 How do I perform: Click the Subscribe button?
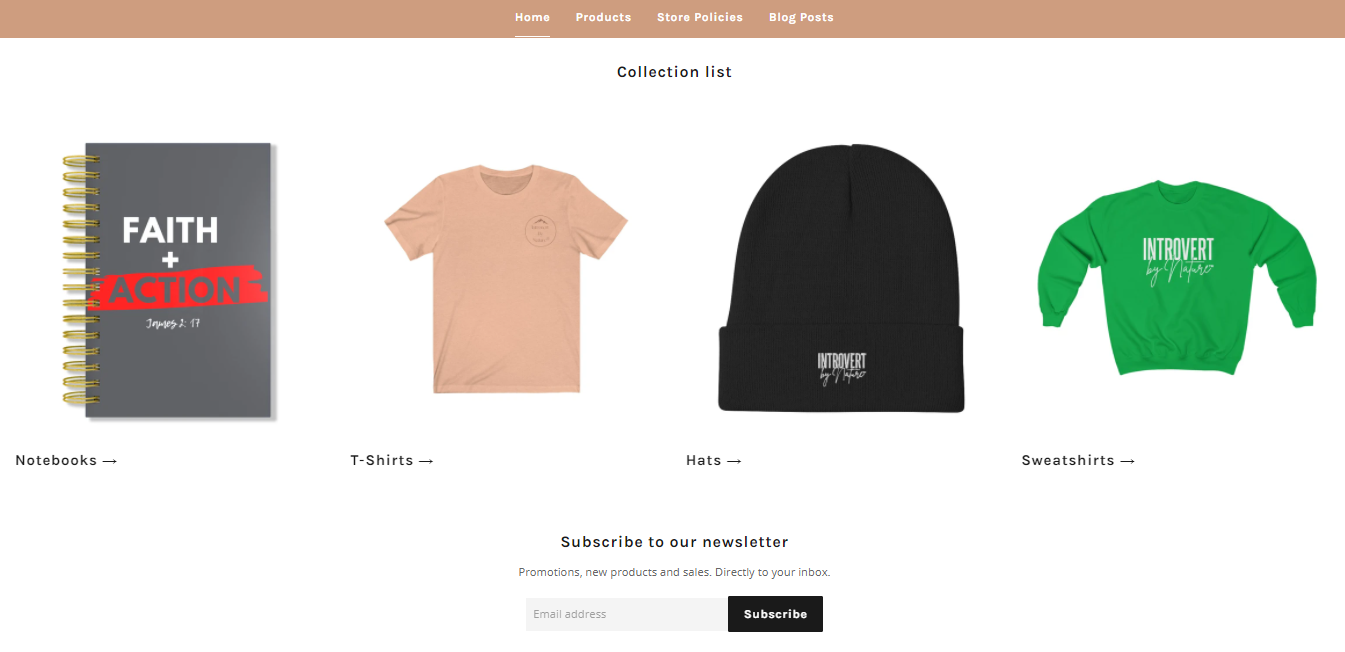pyautogui.click(x=775, y=614)
